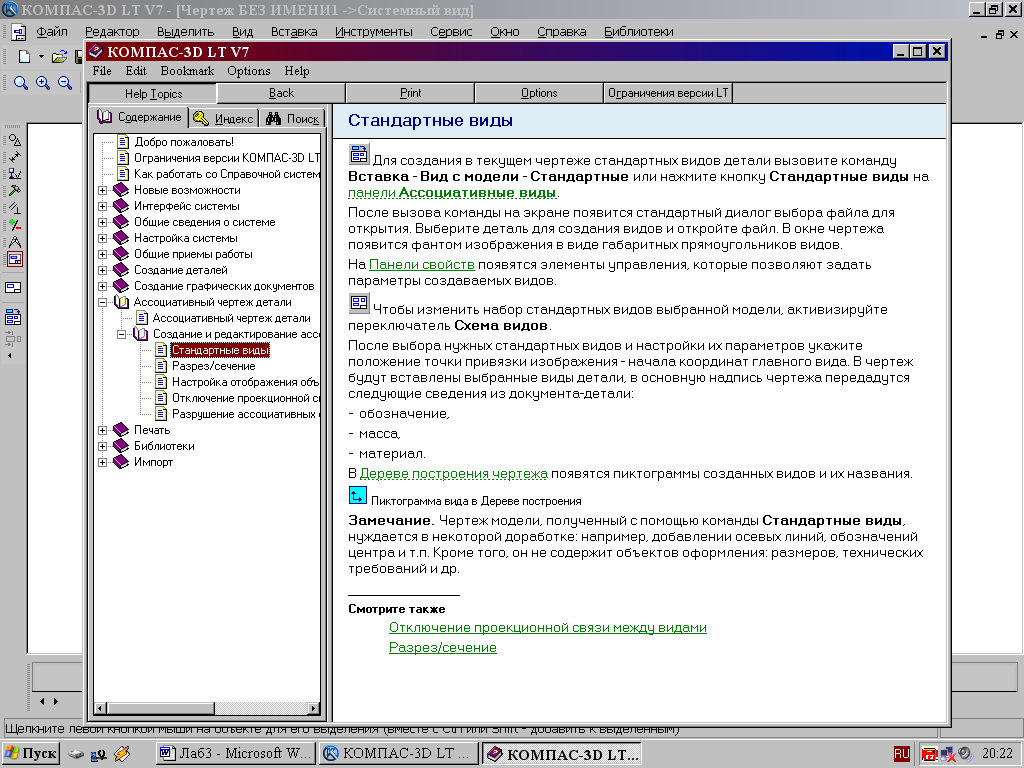1024x768 pixels.
Task: Click the Пуск start button
Action: pos(31,754)
